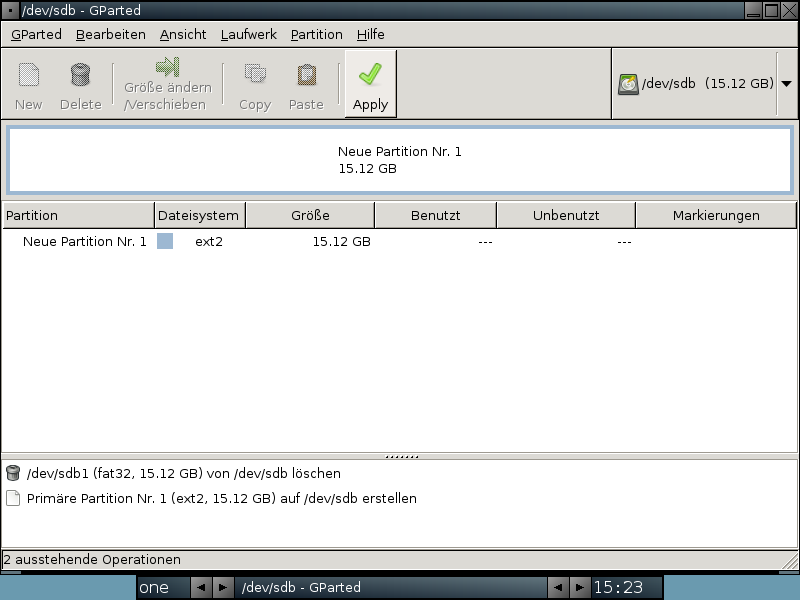This screenshot has width=800, height=600.
Task: Sort by the Dateisystem column header
Action: 199,215
